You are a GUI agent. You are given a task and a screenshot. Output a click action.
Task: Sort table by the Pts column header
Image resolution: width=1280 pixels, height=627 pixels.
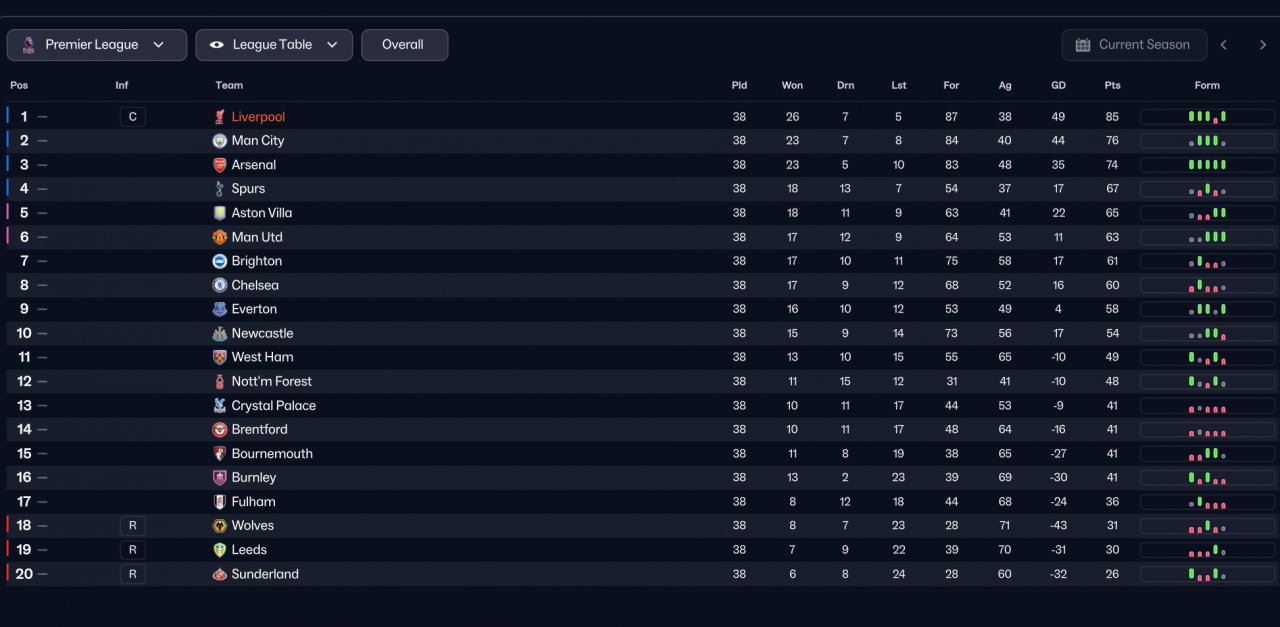coord(1112,86)
